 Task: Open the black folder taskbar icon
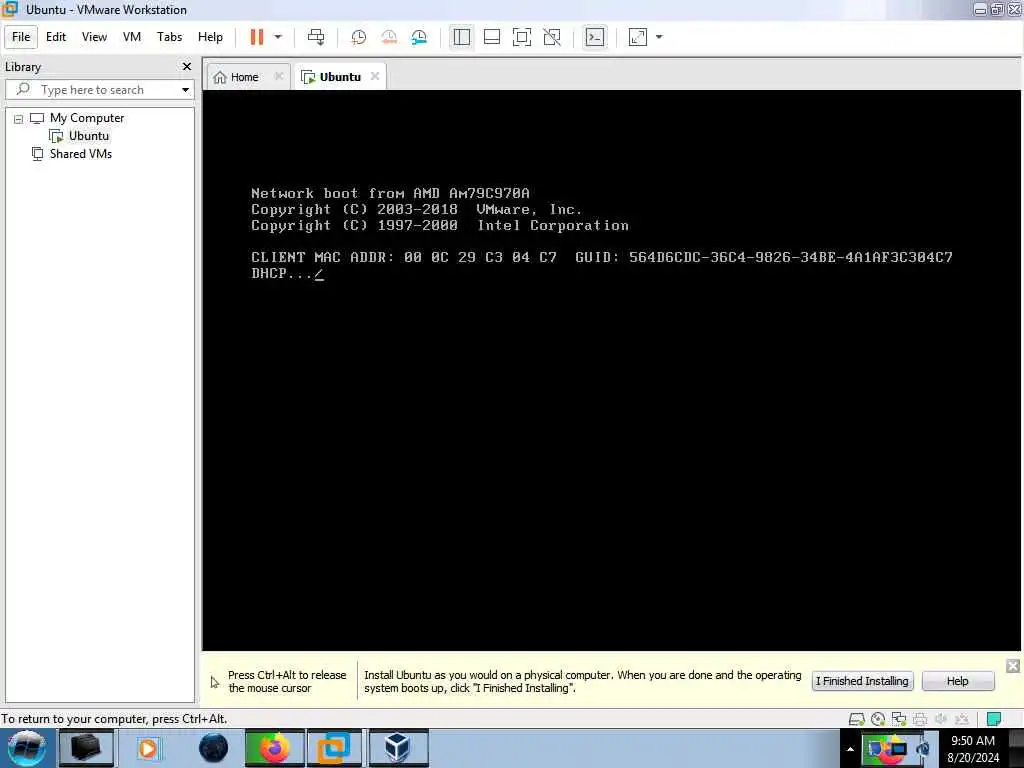tap(86, 748)
